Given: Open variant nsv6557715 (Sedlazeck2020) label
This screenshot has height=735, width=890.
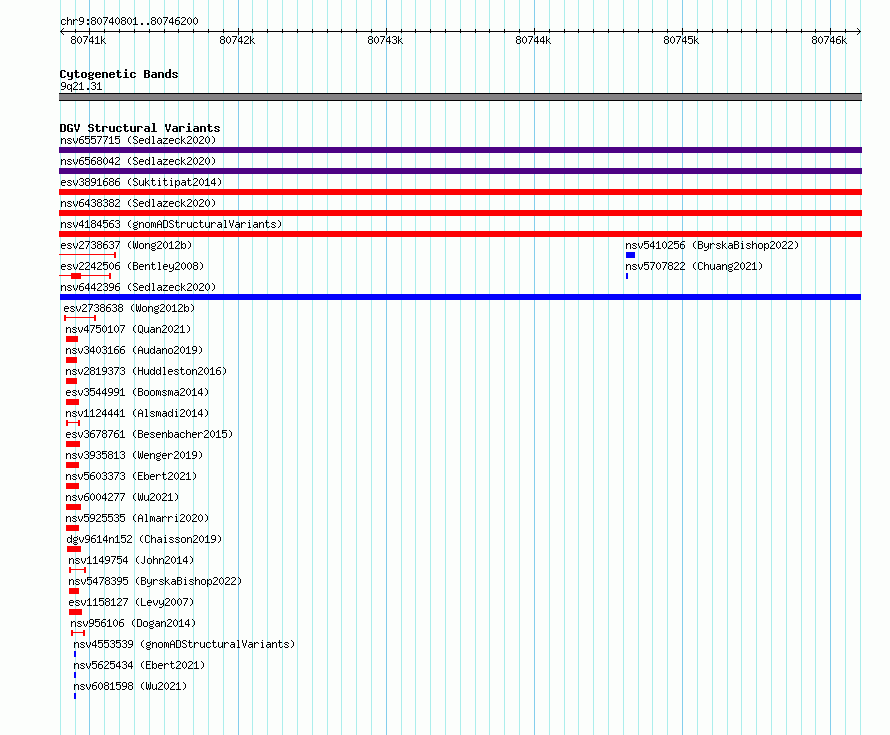Looking at the screenshot, I should [138, 140].
